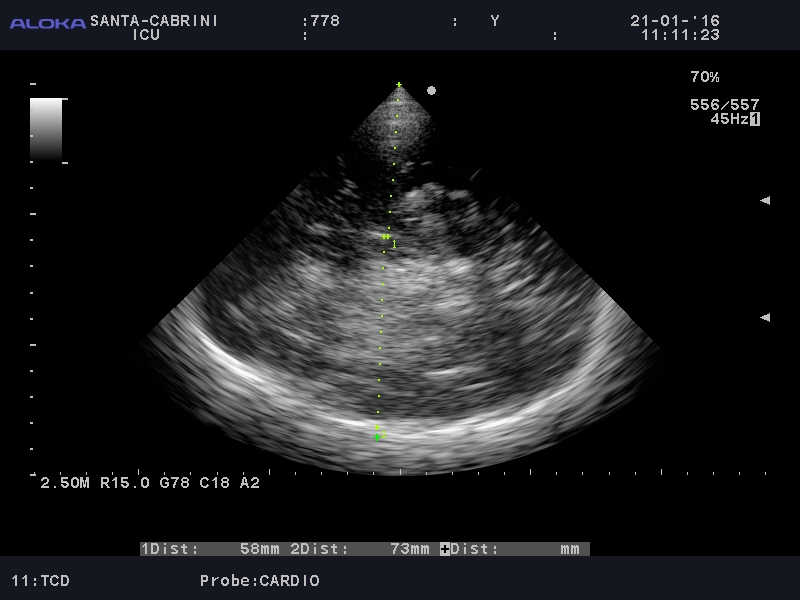
Task: Click the grayscale bar gradient
Action: (46, 129)
